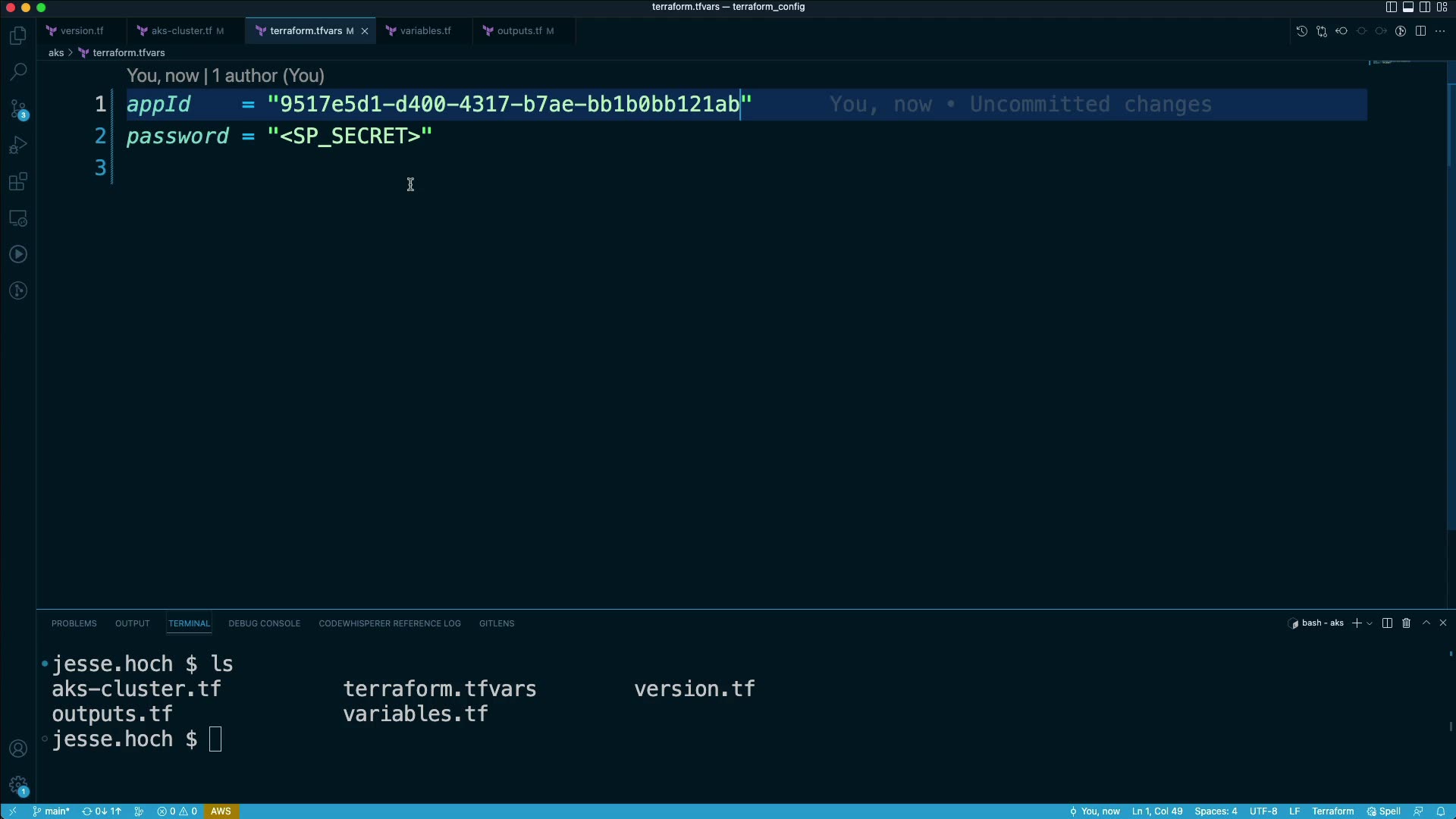Viewport: 1456px width, 819px height.
Task: Click the main branch in status bar
Action: pos(52,811)
